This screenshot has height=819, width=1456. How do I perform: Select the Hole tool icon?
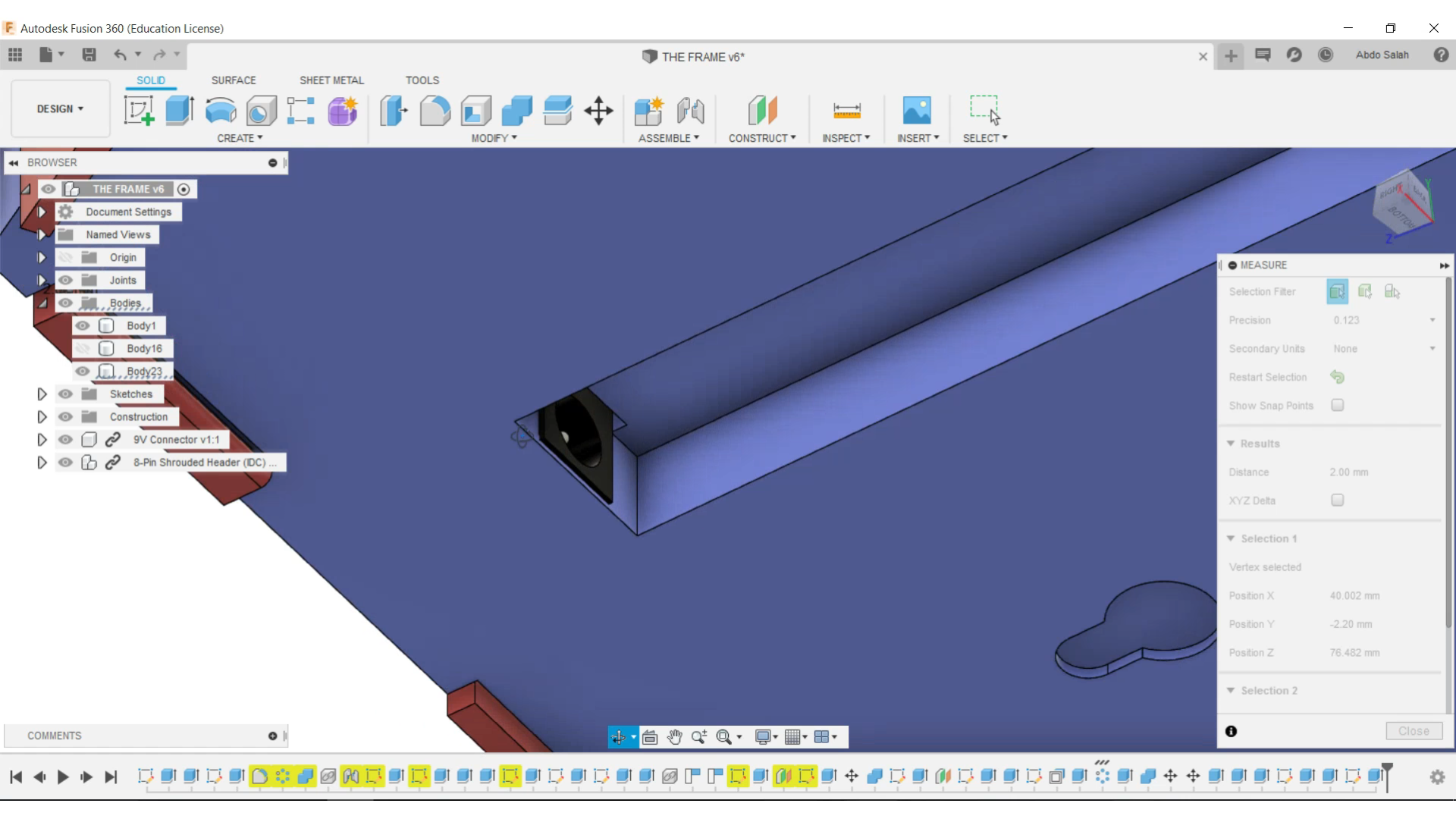coord(261,111)
